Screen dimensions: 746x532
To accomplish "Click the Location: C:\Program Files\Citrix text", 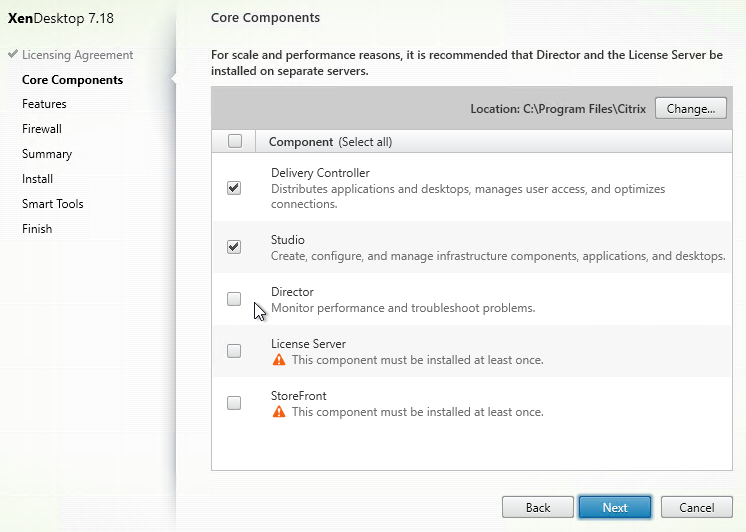I will (558, 109).
